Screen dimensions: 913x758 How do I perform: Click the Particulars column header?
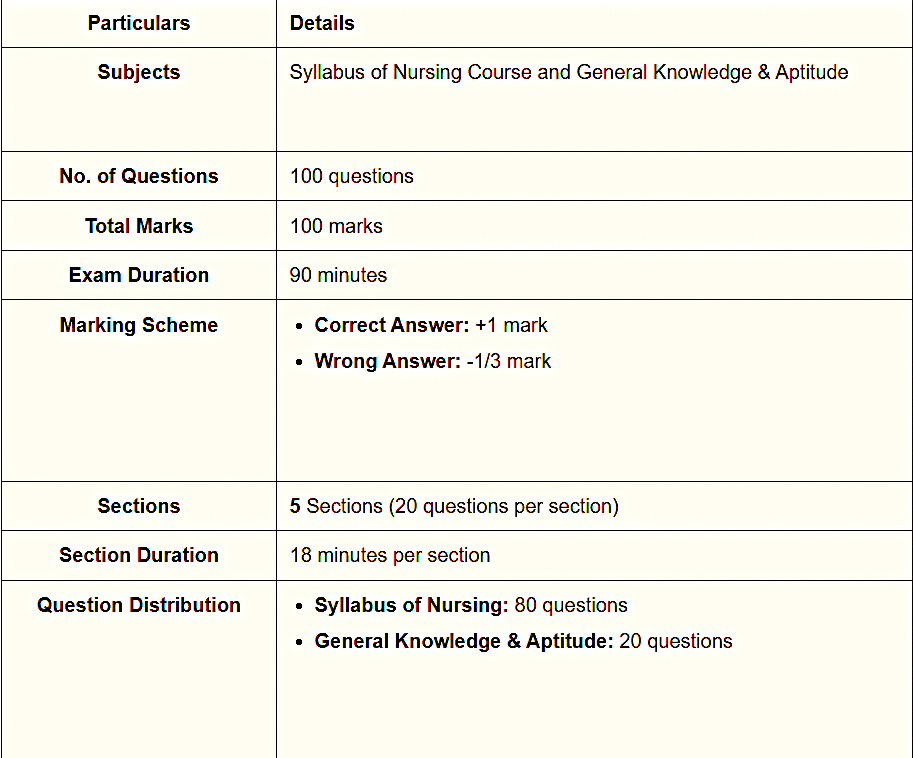138,23
